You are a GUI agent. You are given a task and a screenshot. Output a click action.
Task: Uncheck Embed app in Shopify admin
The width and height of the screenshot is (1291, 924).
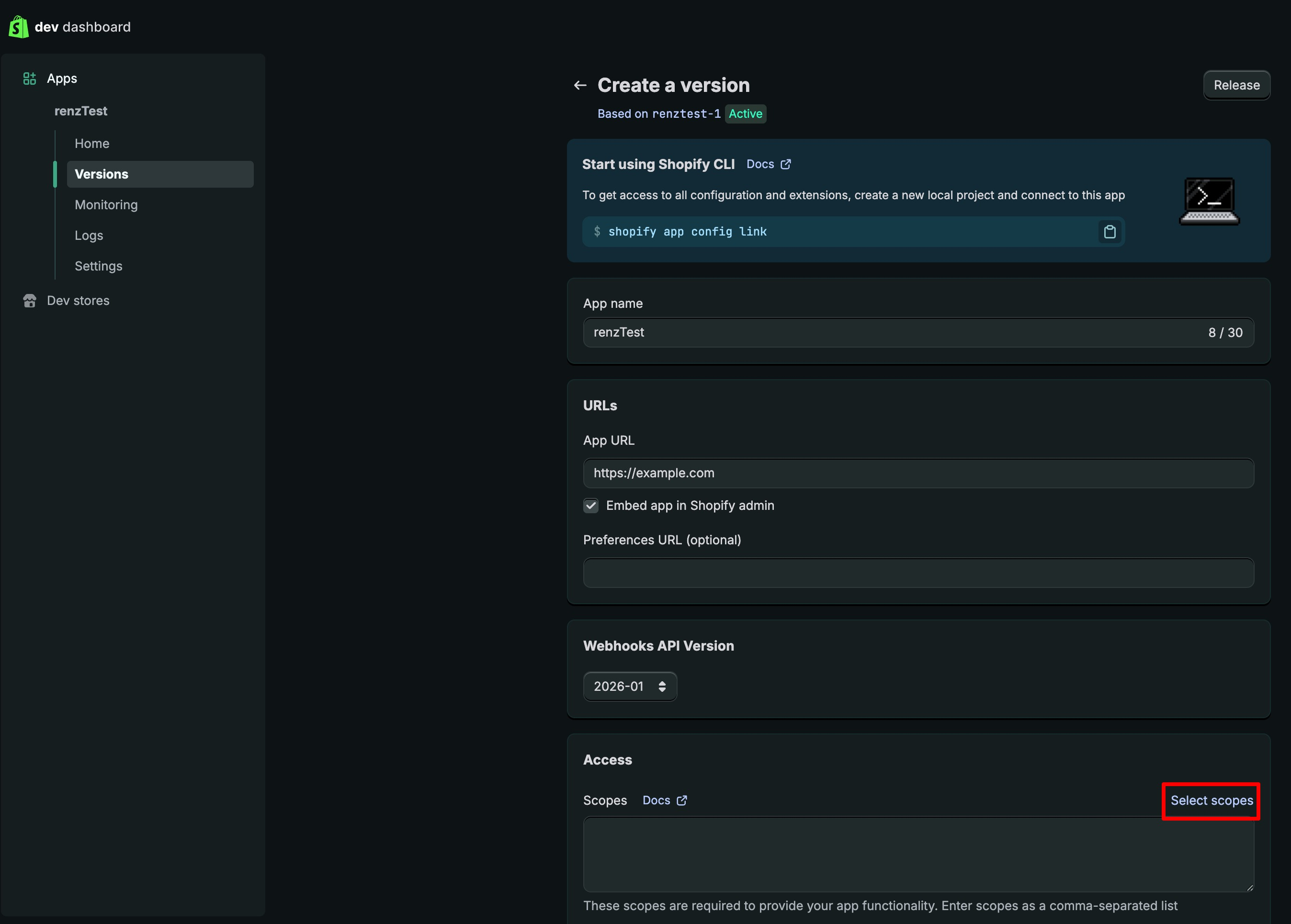(x=590, y=506)
